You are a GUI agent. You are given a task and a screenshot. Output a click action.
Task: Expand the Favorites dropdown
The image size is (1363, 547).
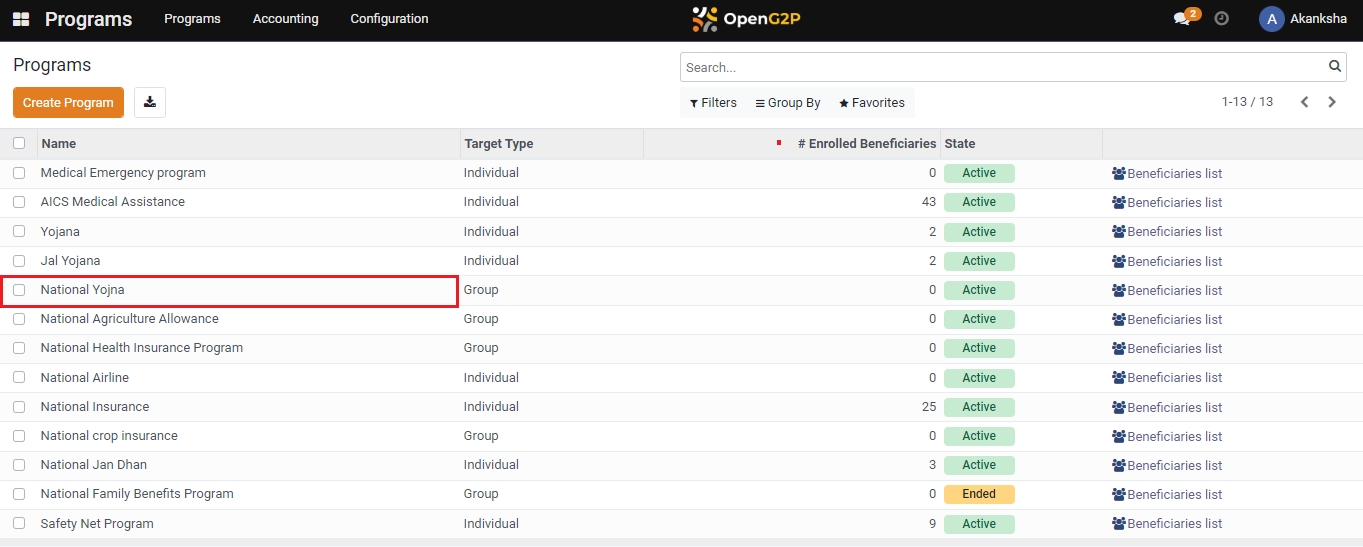pyautogui.click(x=871, y=103)
